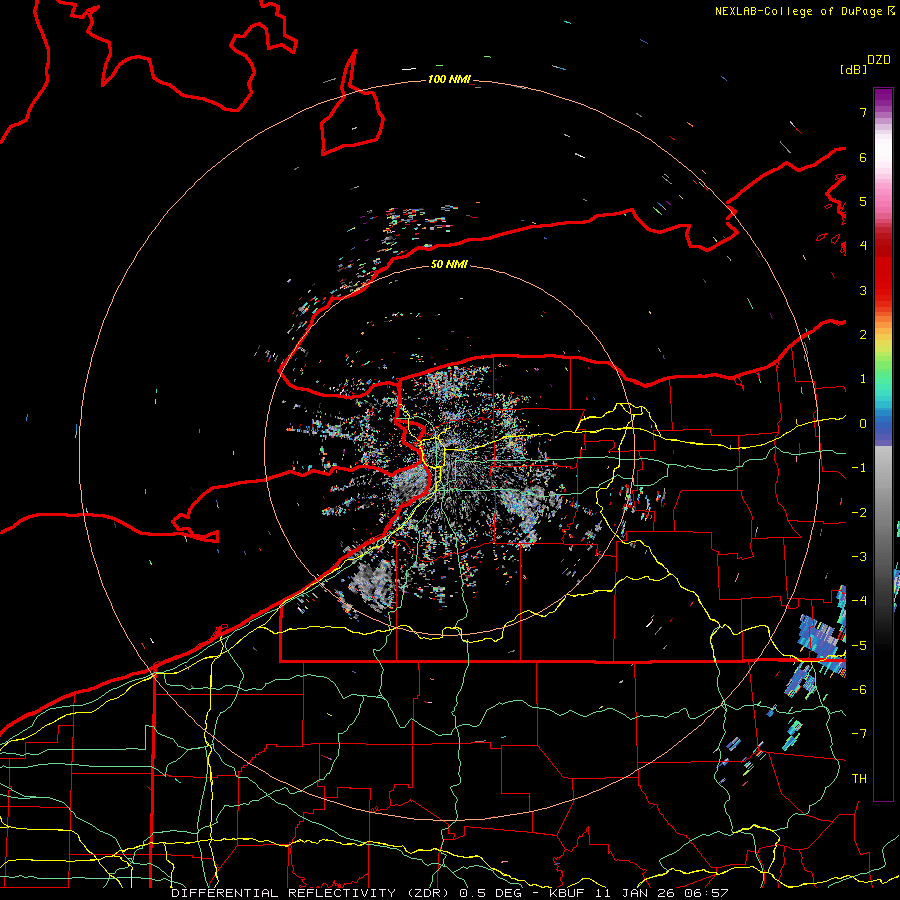900x900 pixels.
Task: Click the 11 JAN 26 date stamp
Action: (x=636, y=893)
